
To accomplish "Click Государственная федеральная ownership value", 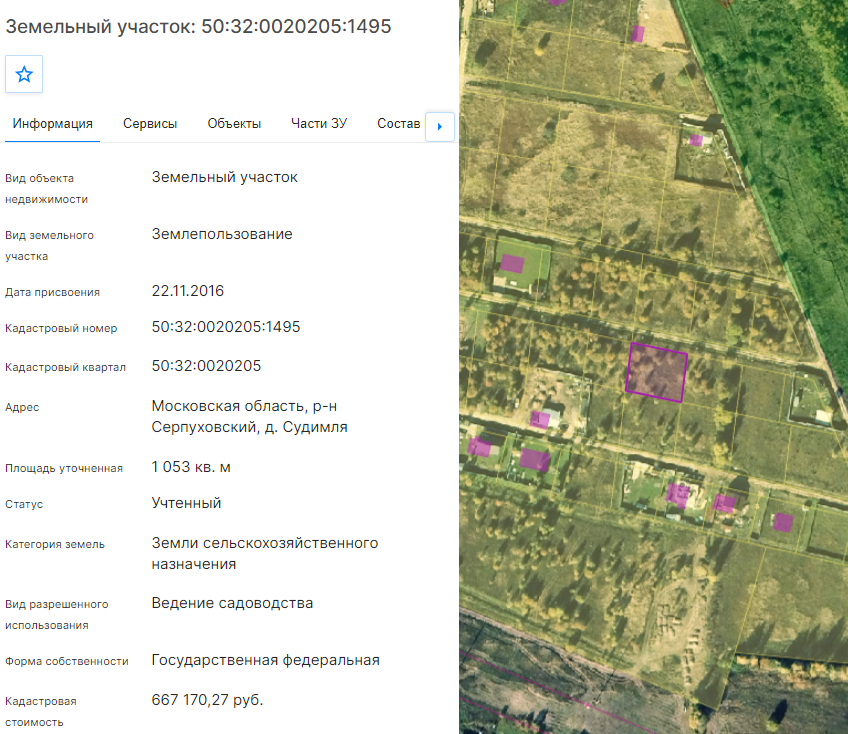I will tap(266, 660).
